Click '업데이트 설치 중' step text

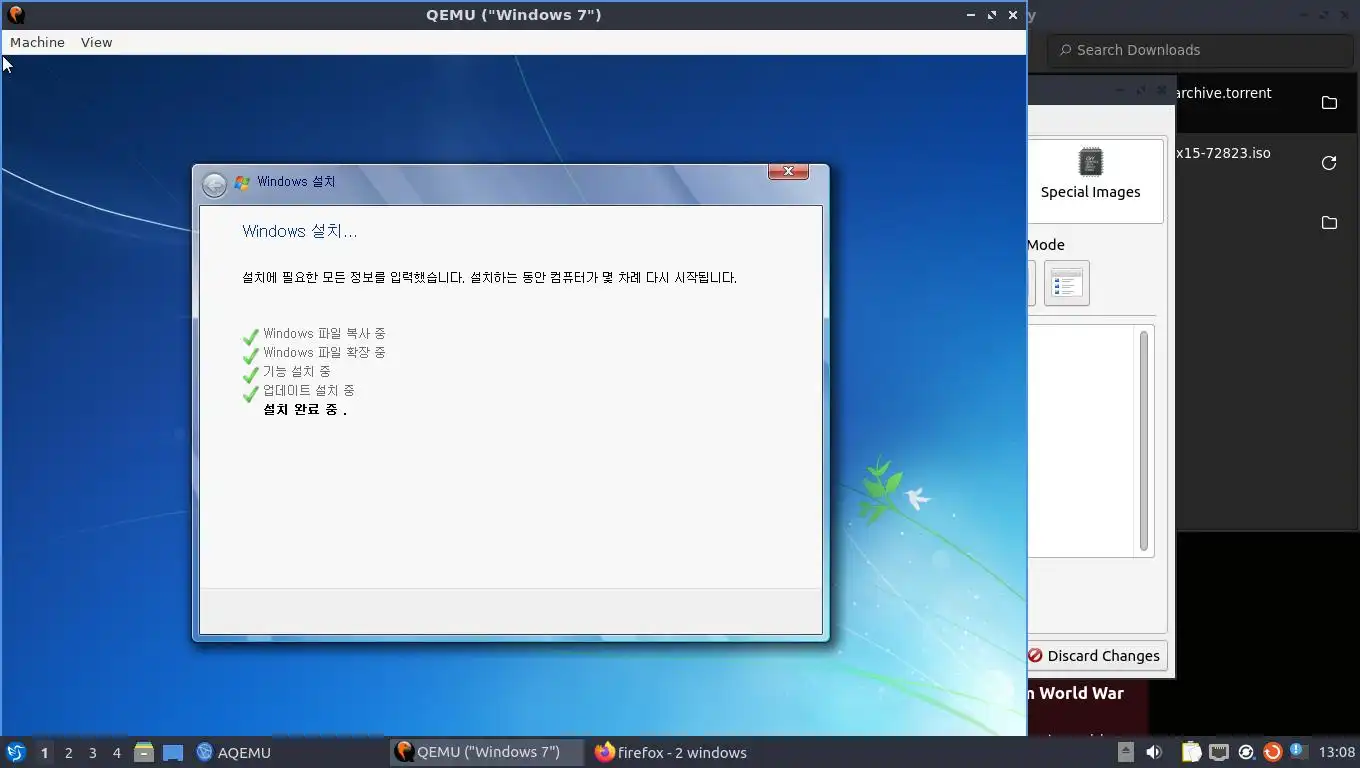click(x=309, y=391)
